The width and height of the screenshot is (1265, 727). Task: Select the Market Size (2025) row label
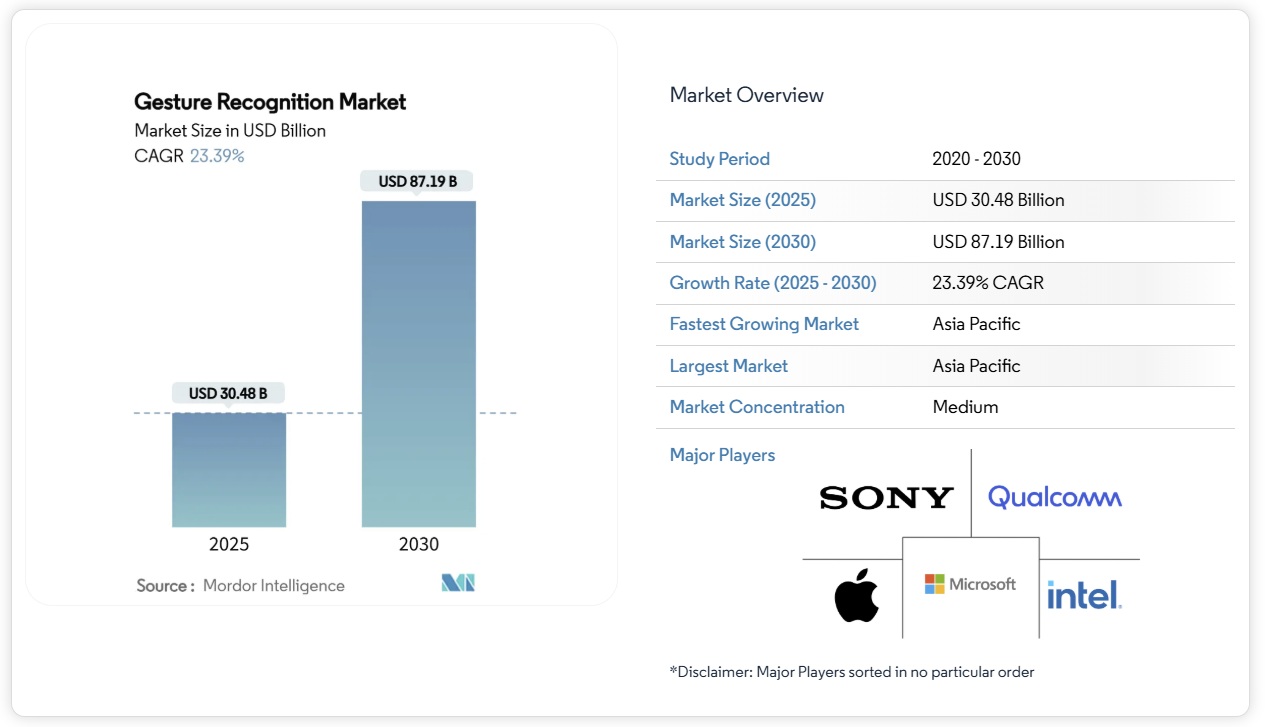point(743,200)
